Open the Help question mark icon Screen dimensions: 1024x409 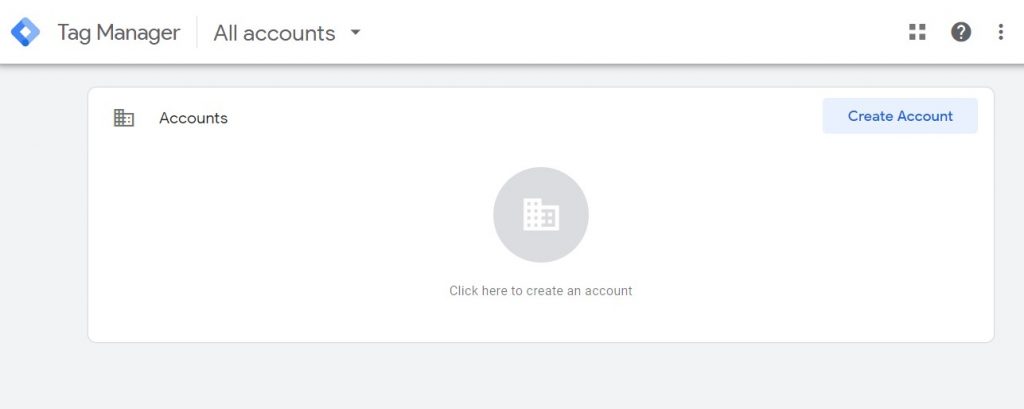pyautogui.click(x=960, y=32)
